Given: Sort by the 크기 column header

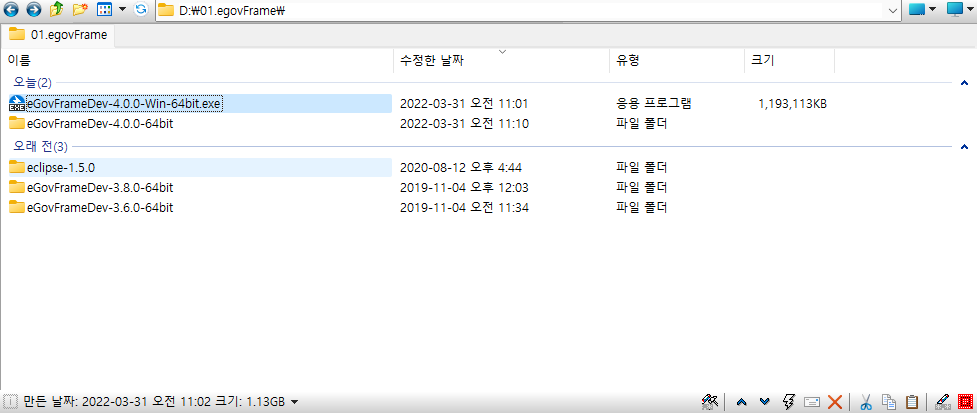Looking at the screenshot, I should tap(763, 60).
